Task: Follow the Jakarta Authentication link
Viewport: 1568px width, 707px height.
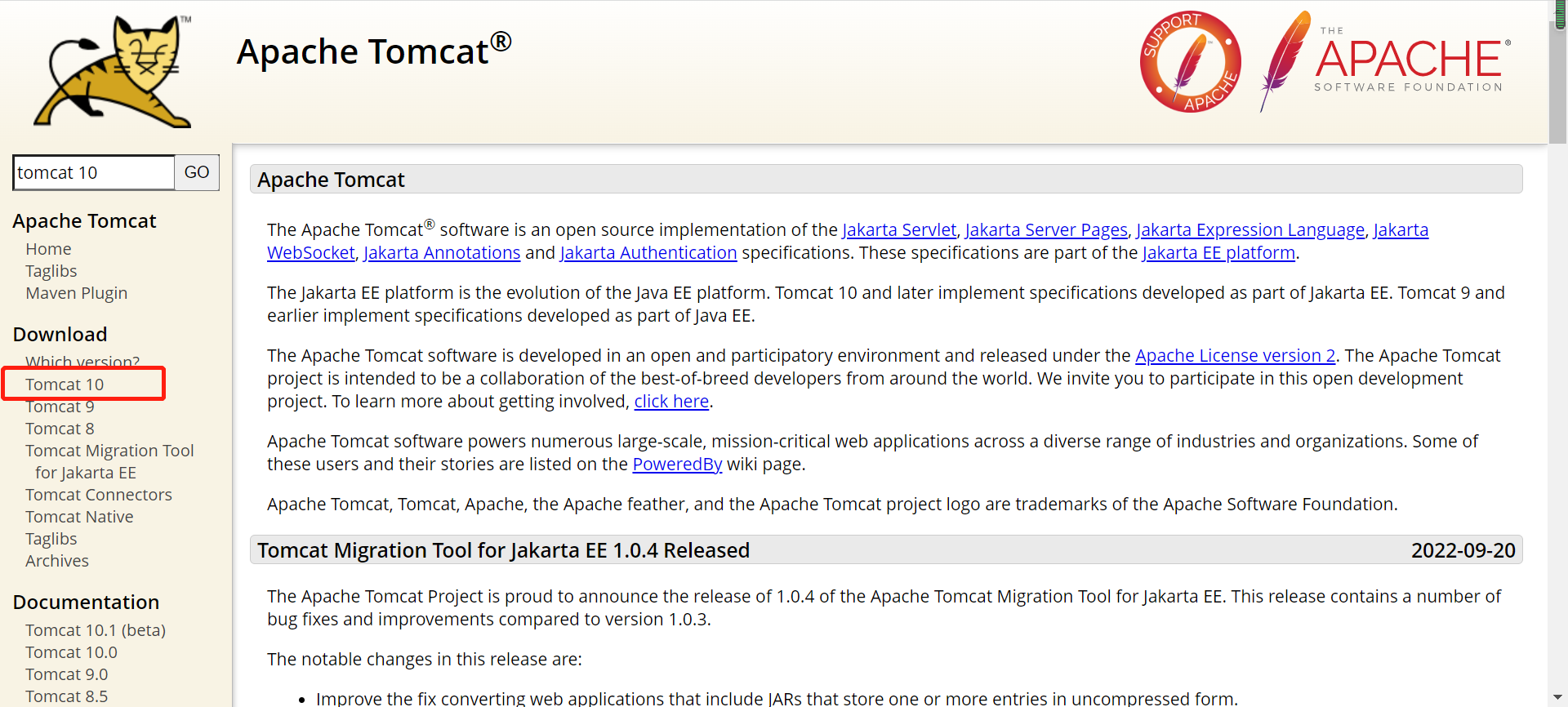Action: click(x=648, y=253)
